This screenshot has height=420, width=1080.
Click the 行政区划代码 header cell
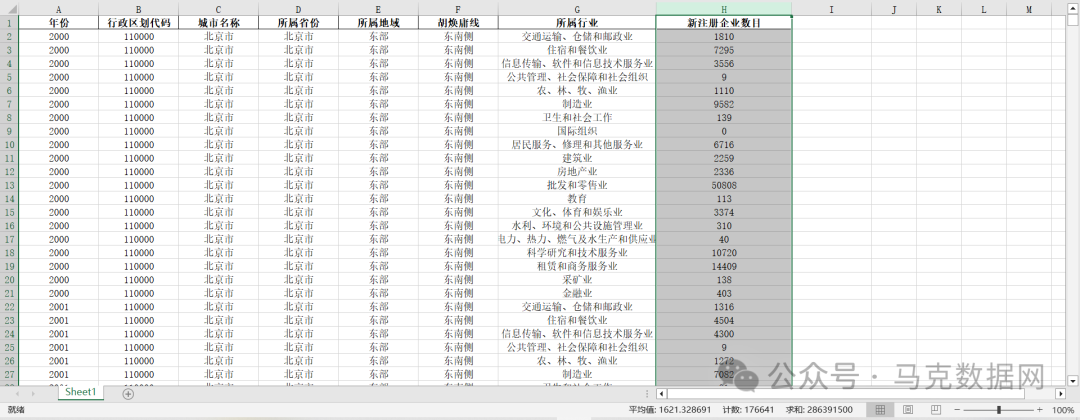[138, 23]
